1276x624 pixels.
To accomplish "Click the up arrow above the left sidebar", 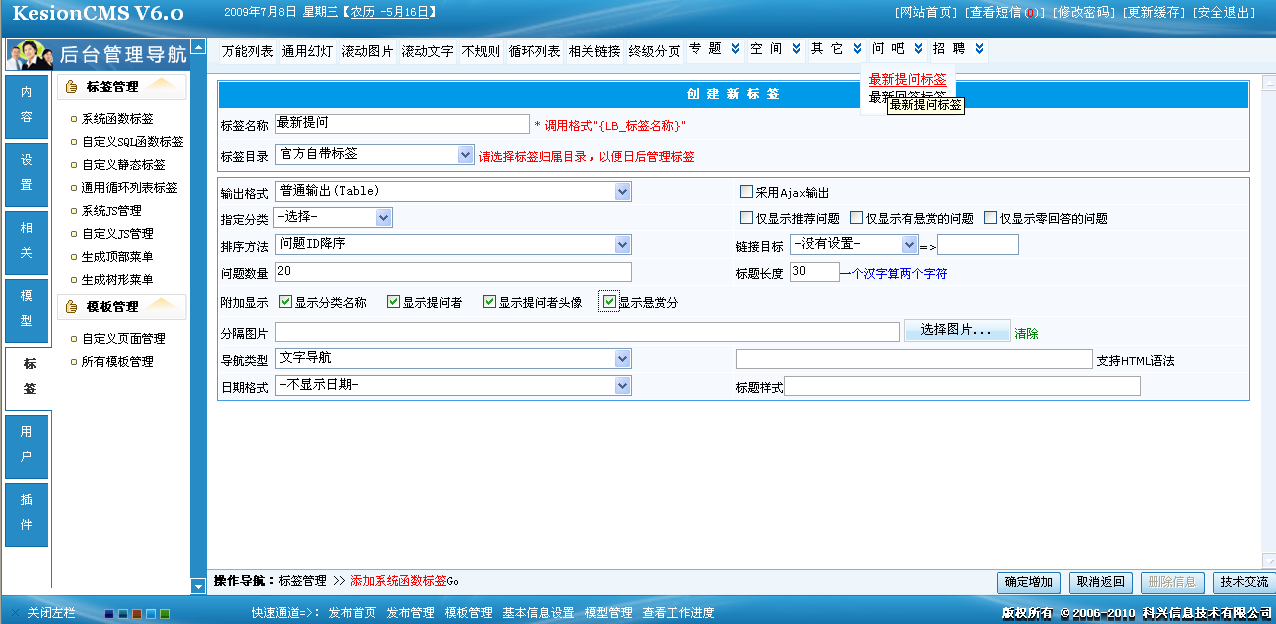I will (198, 47).
